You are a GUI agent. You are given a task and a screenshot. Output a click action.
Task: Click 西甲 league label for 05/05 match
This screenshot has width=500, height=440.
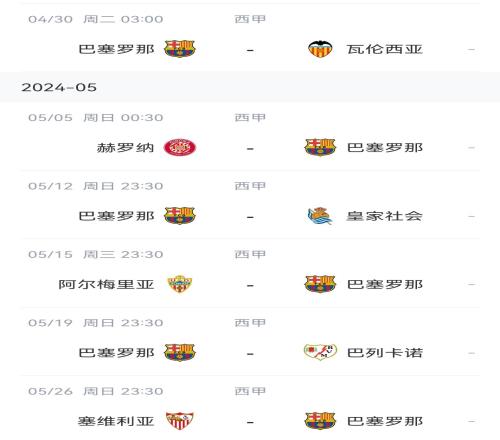[250, 117]
